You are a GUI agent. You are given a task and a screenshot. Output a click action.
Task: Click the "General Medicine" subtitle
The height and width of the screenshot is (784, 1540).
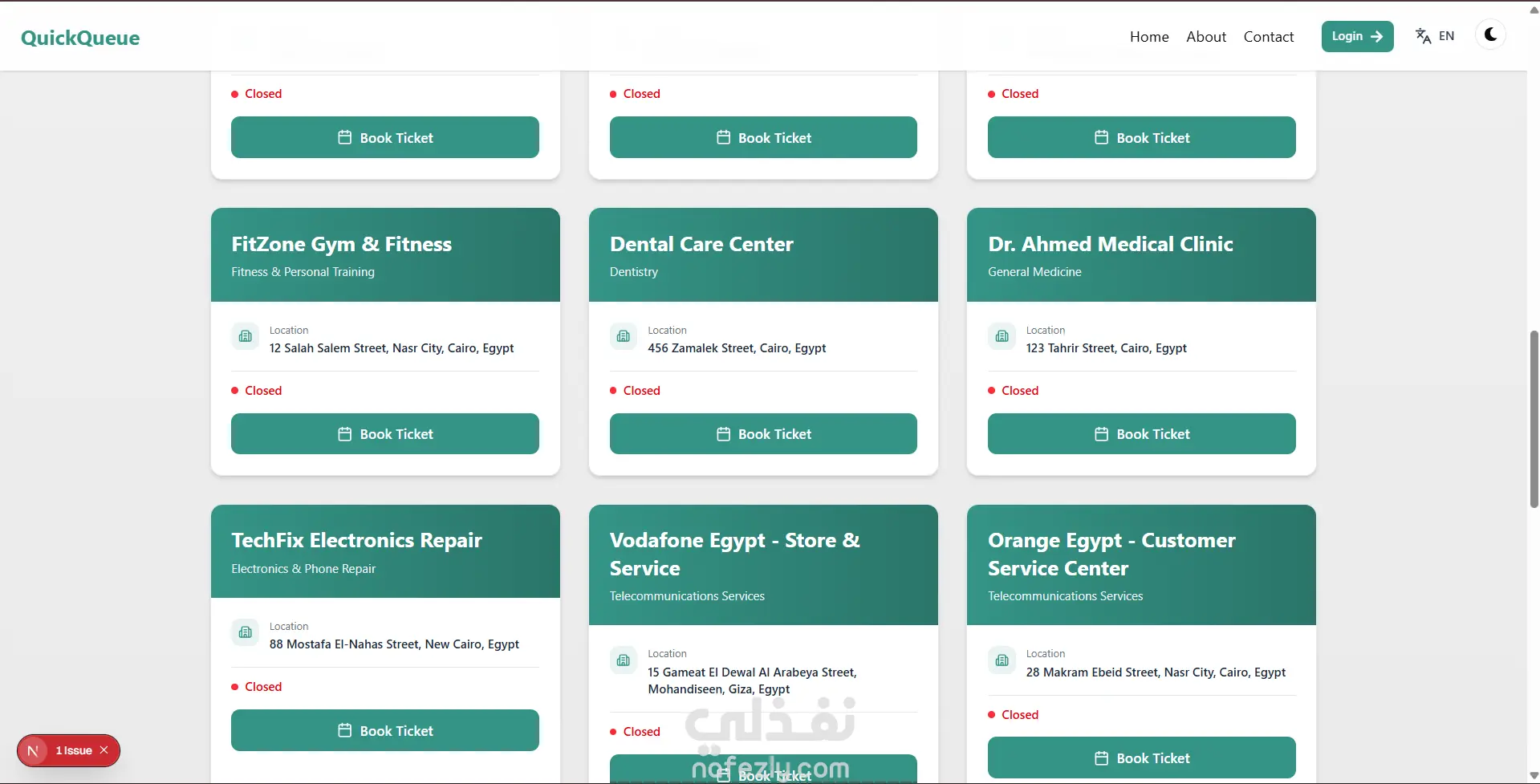(1034, 272)
